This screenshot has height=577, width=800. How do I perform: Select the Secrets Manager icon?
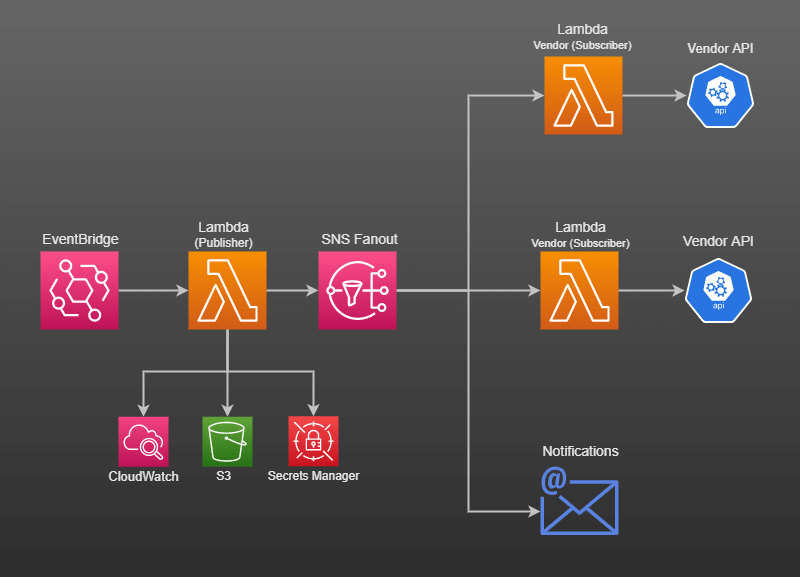click(x=313, y=441)
